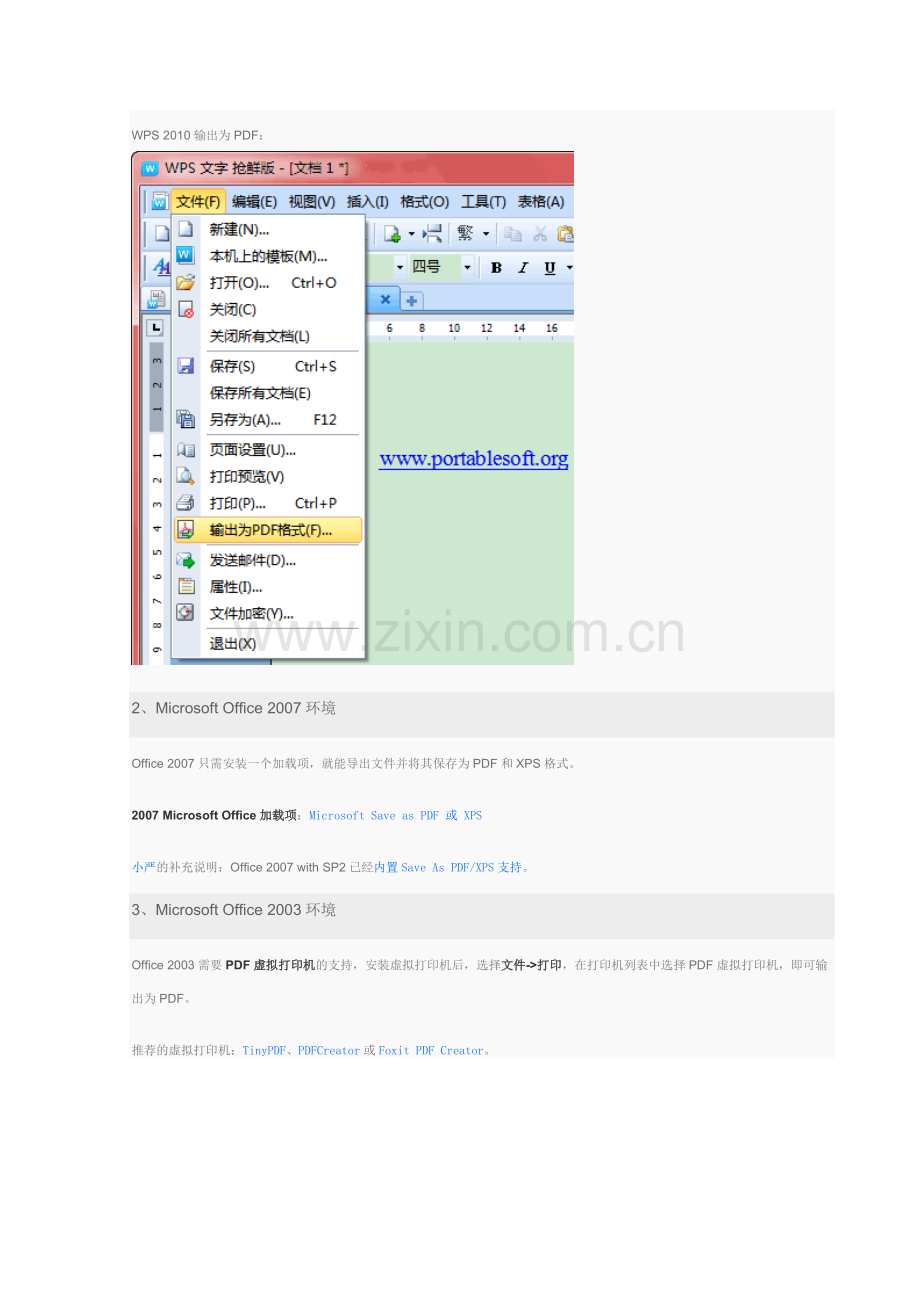
Task: Select 关闭所有文档(L) menu entry
Action: click(x=268, y=337)
